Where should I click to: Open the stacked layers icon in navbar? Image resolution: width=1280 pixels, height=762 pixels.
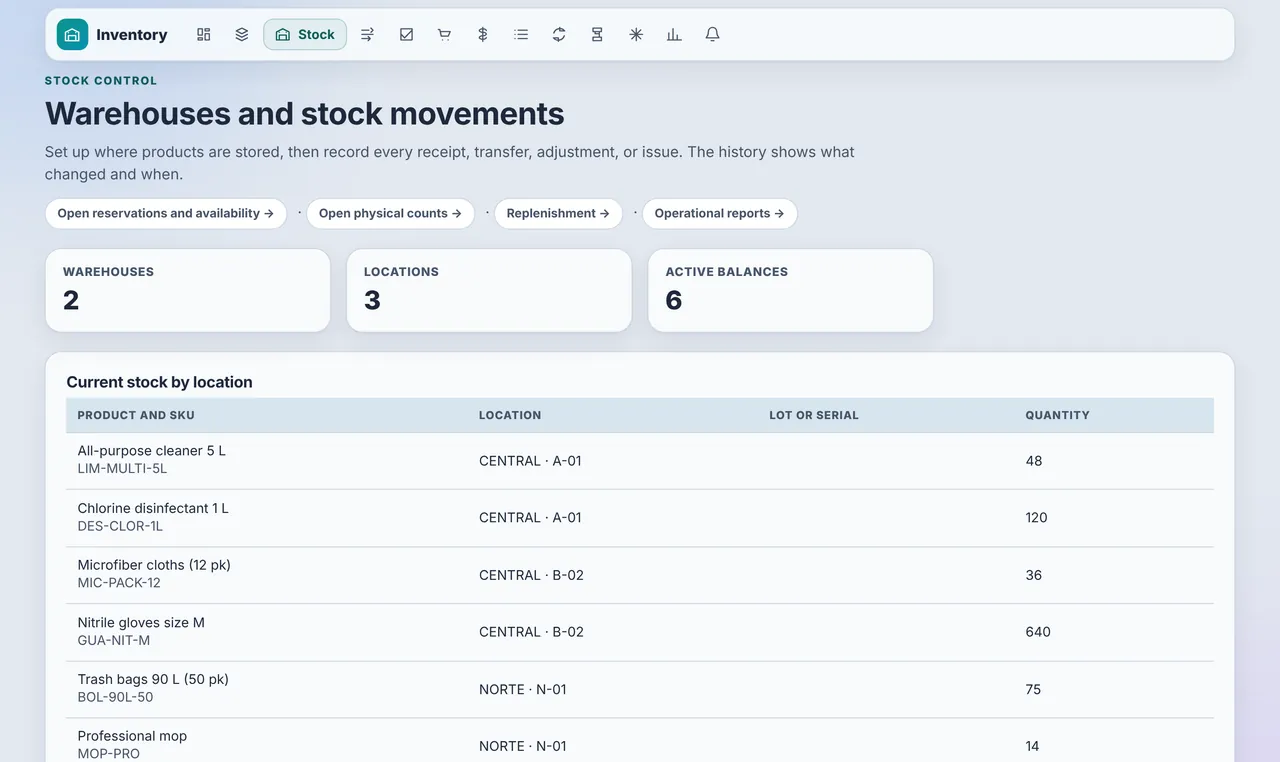pos(242,34)
